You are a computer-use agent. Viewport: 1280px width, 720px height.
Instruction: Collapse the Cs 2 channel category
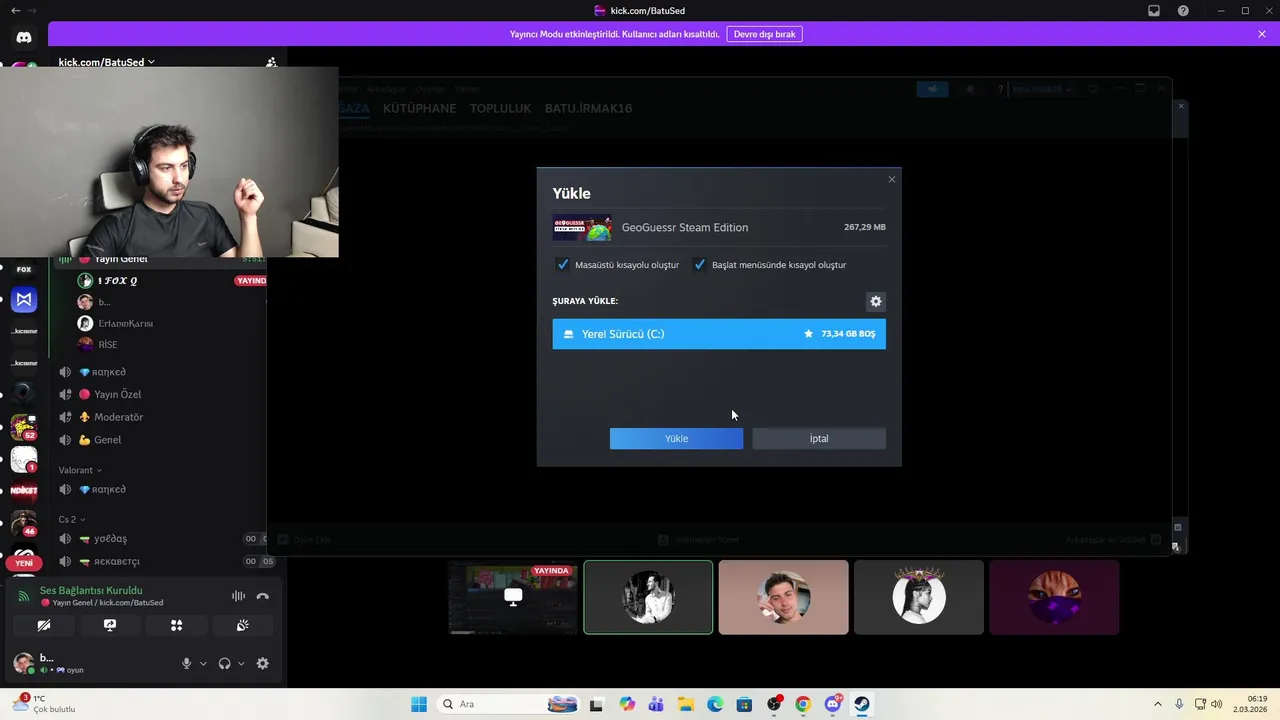[72, 519]
